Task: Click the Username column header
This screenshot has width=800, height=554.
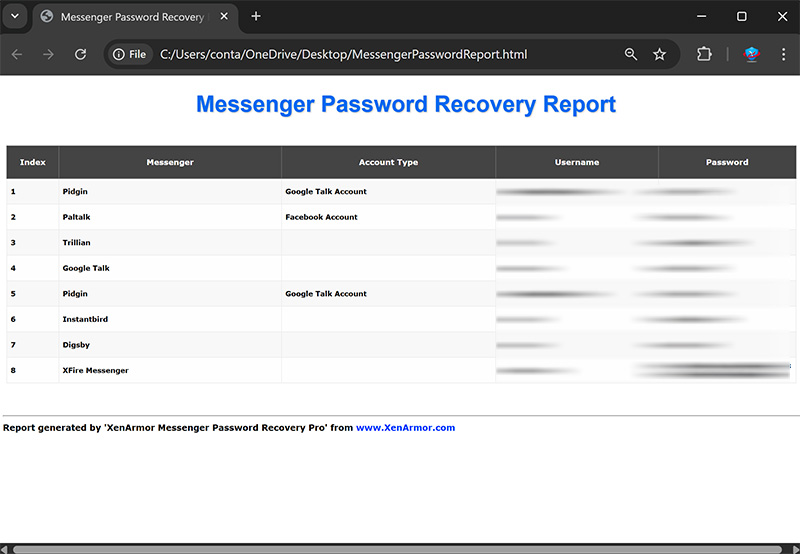Action: click(577, 162)
